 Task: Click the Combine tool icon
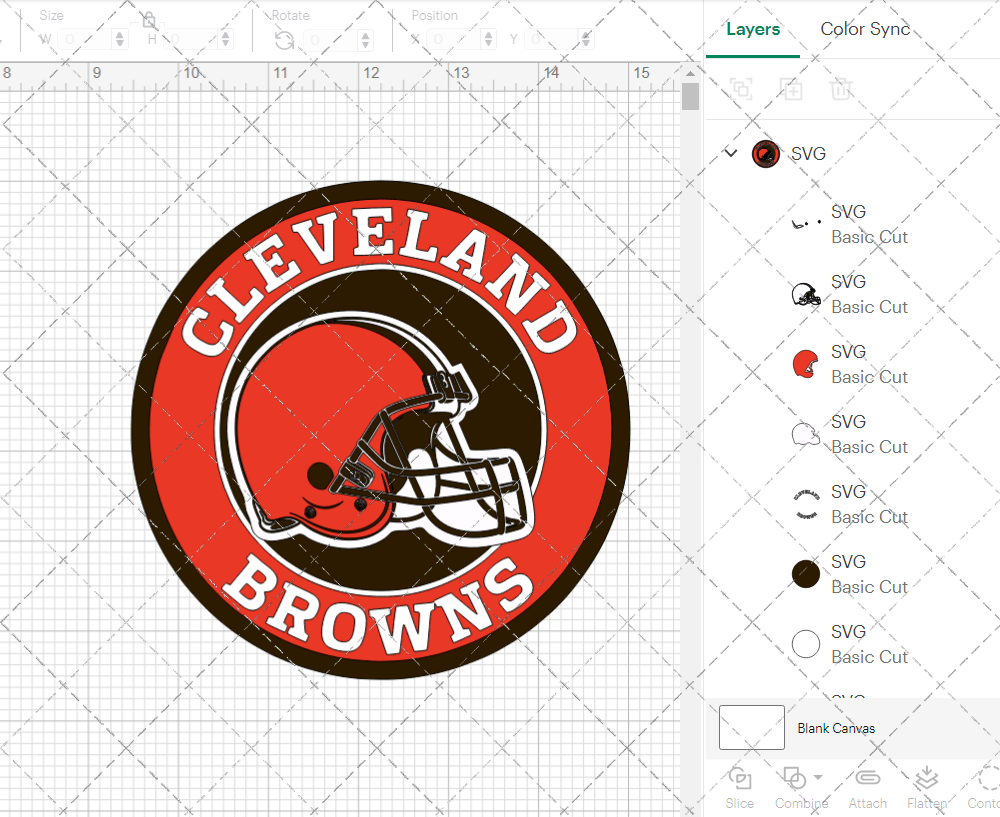[794, 779]
